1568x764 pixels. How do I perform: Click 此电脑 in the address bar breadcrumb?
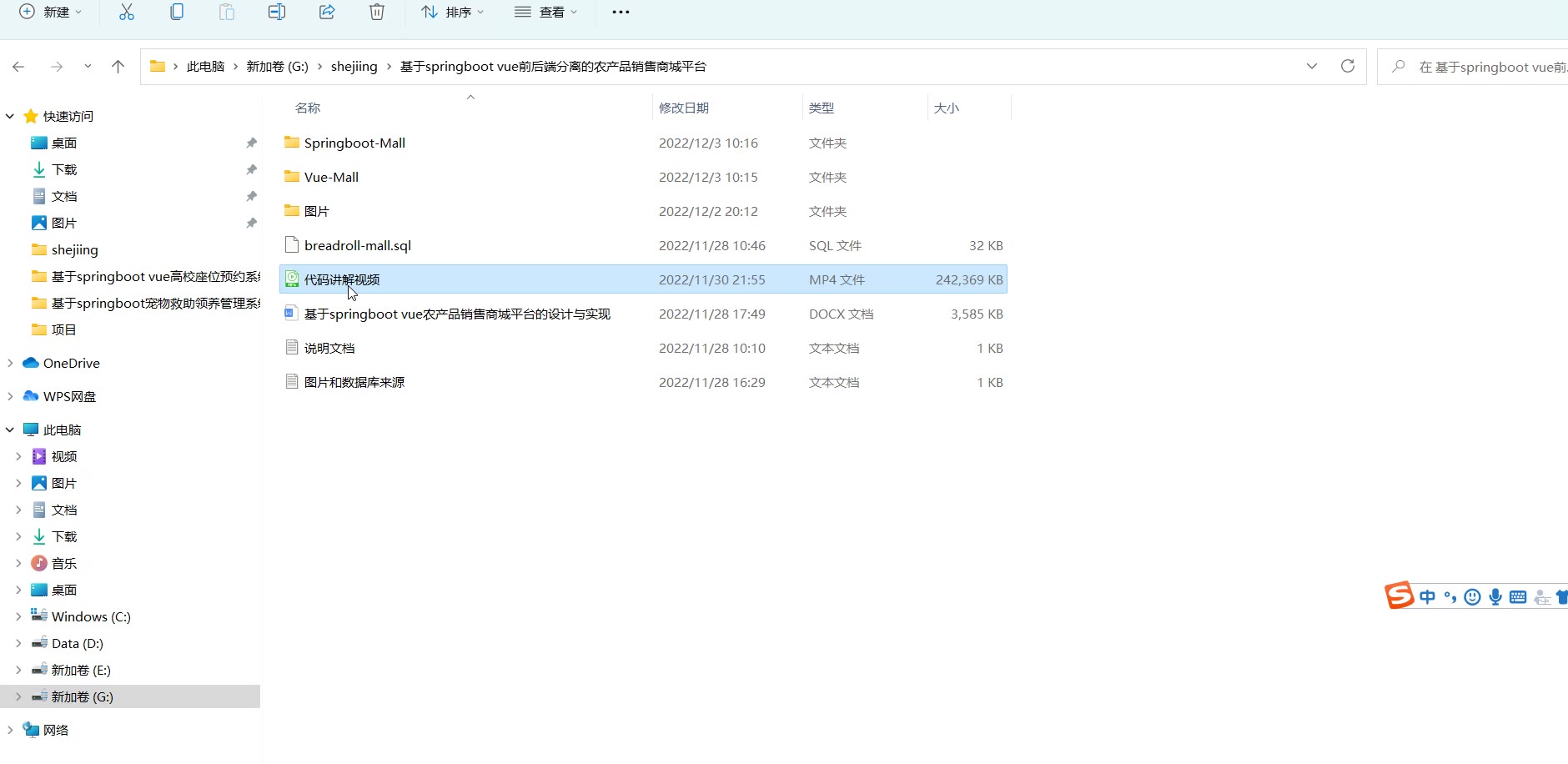(206, 67)
